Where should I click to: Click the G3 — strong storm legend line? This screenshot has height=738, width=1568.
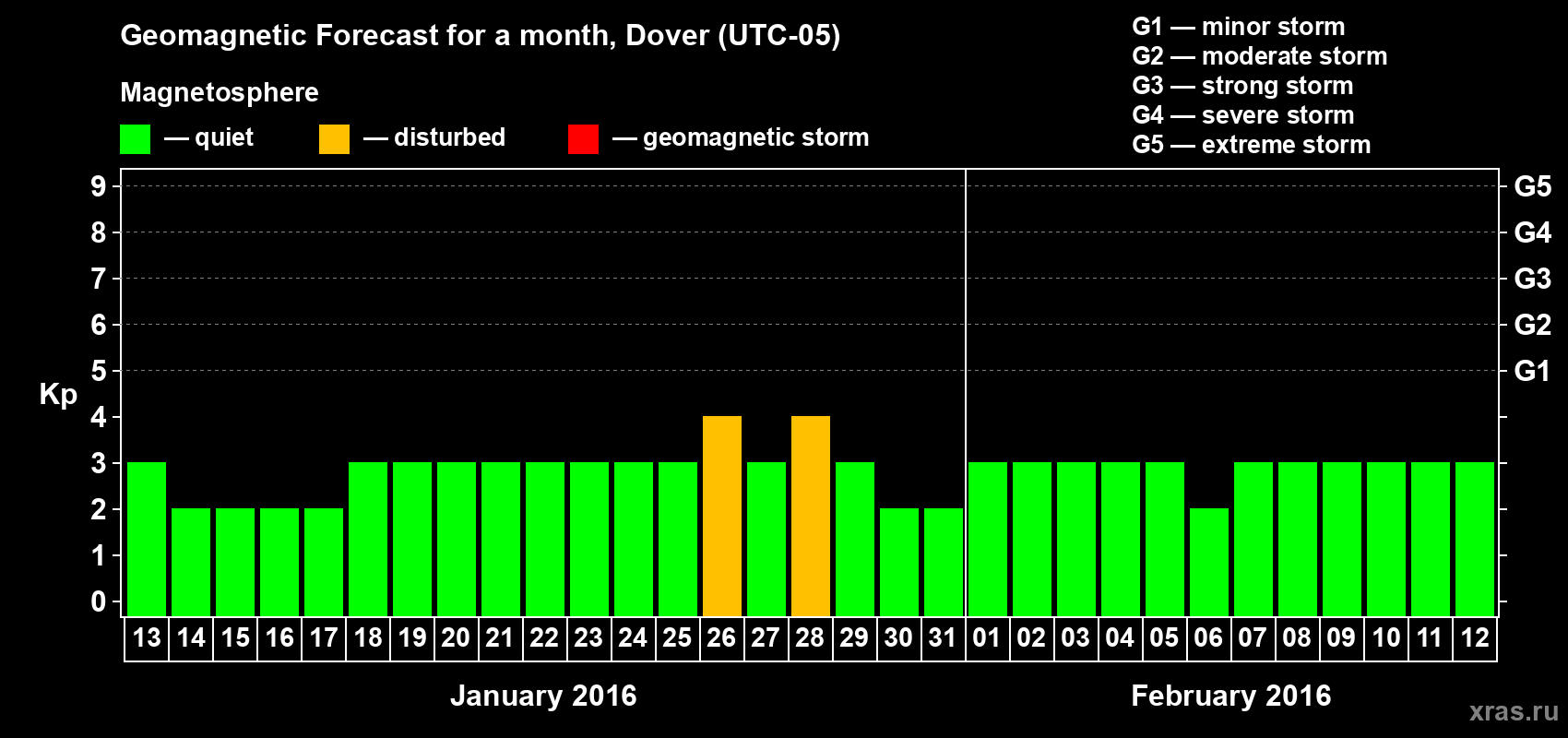1242,86
